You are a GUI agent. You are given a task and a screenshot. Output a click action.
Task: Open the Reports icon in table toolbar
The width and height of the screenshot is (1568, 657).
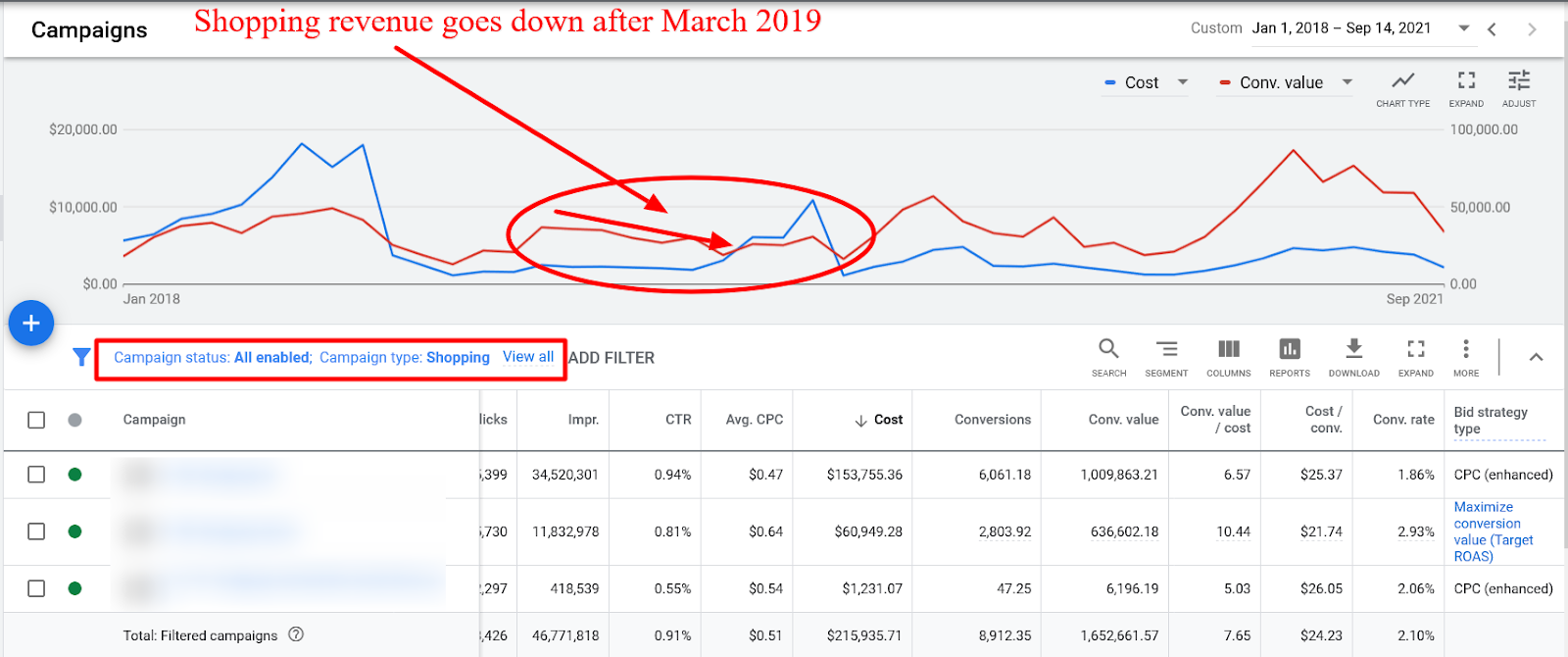(1290, 349)
